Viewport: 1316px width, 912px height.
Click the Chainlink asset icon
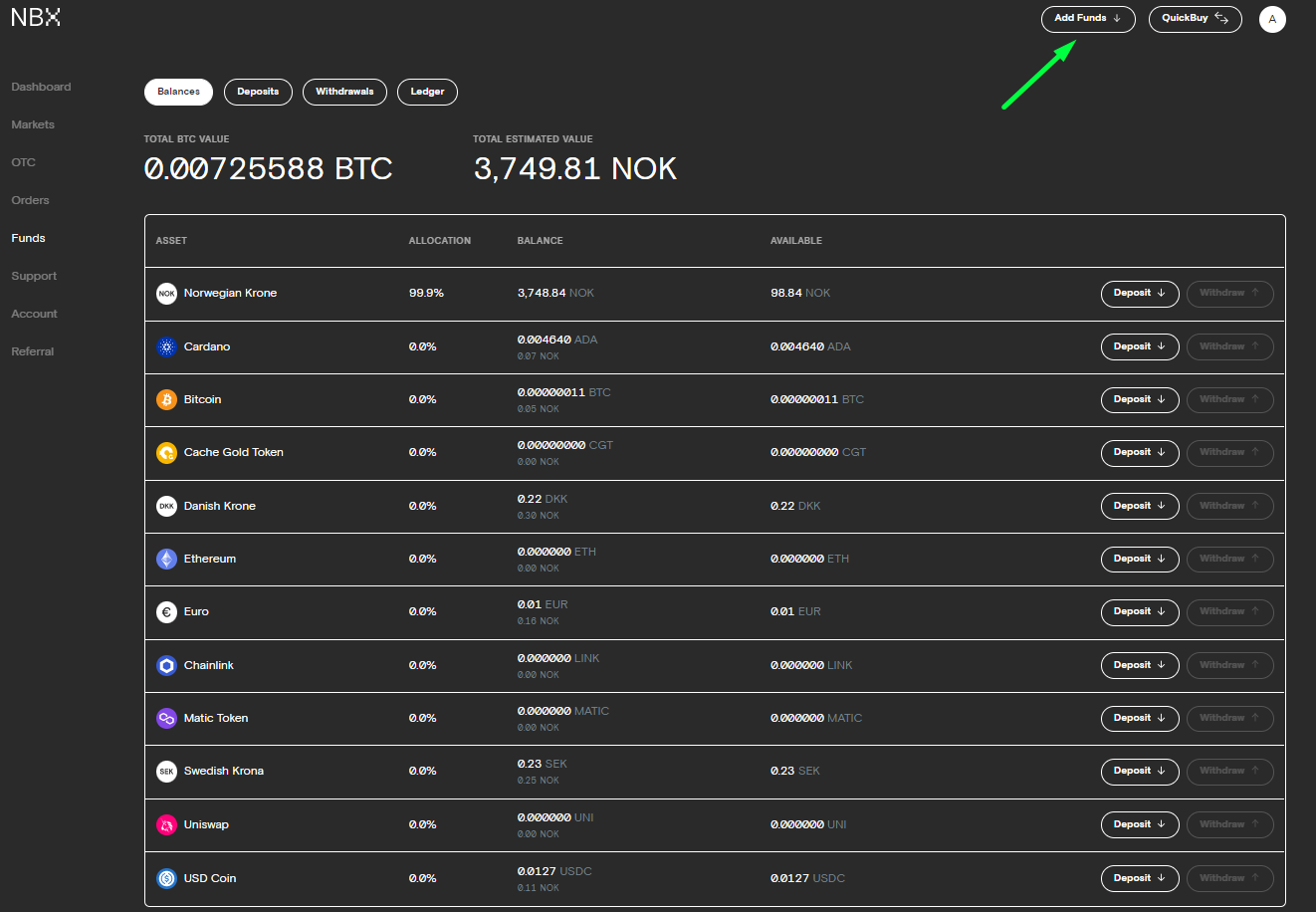(166, 665)
